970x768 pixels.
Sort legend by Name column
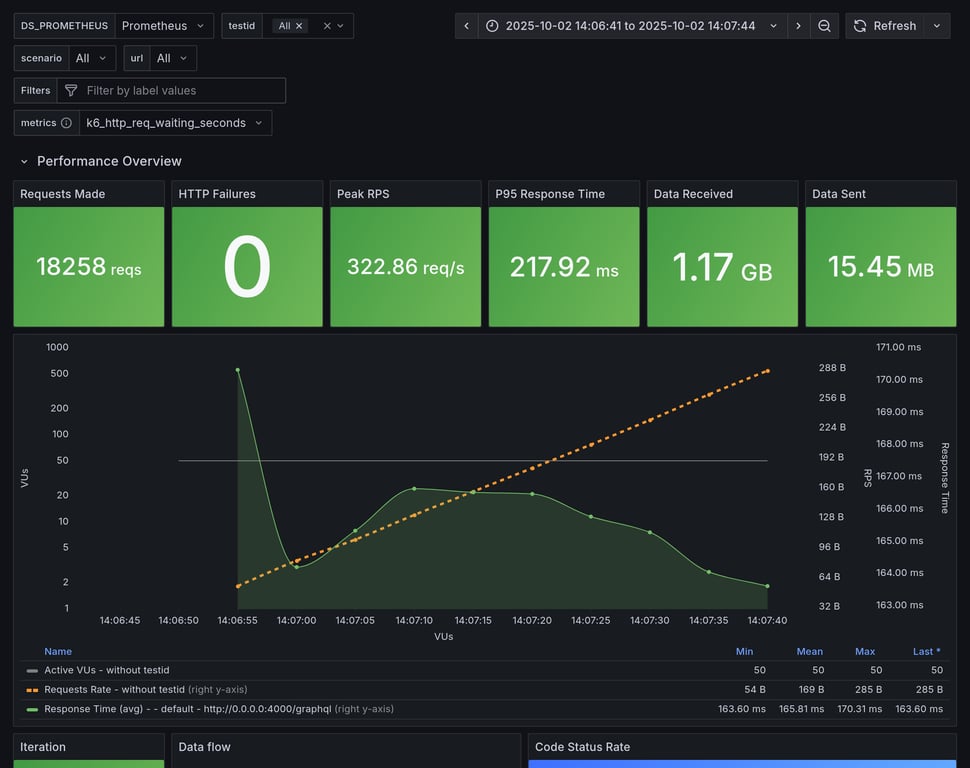tap(58, 651)
